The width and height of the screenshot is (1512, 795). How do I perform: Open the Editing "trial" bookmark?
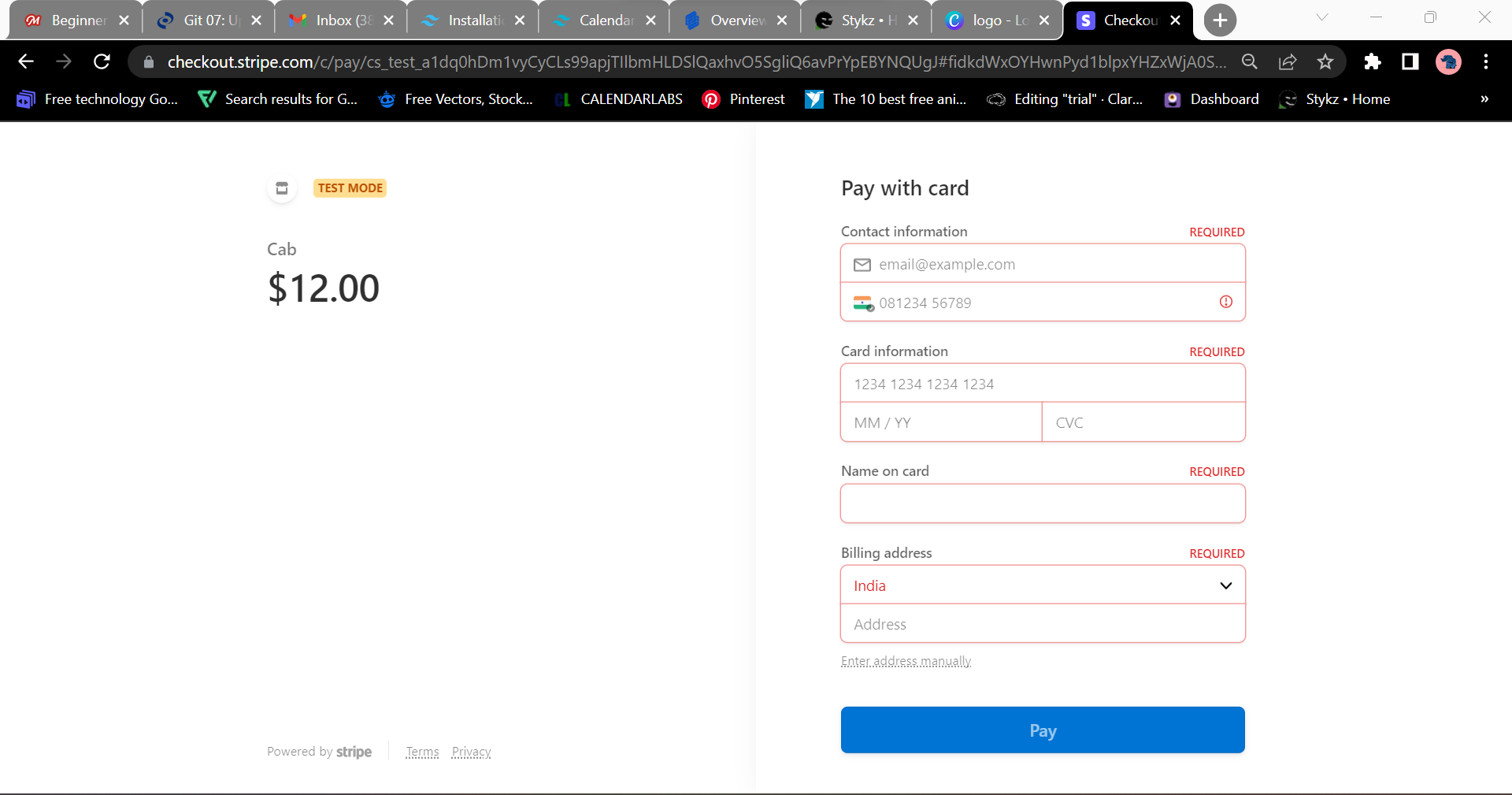point(1065,99)
